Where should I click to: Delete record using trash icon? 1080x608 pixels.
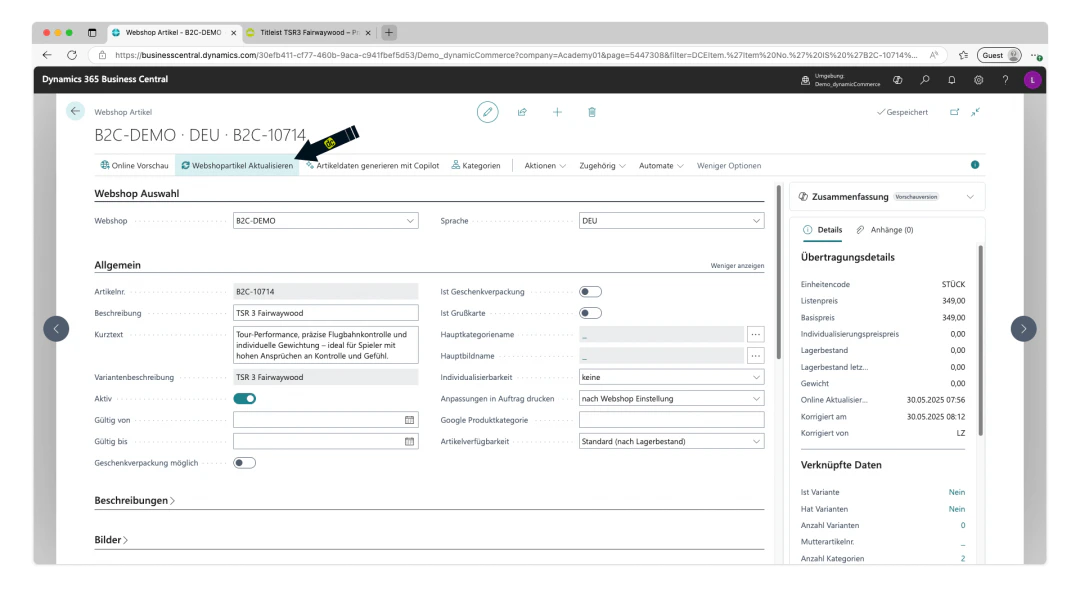click(x=592, y=112)
